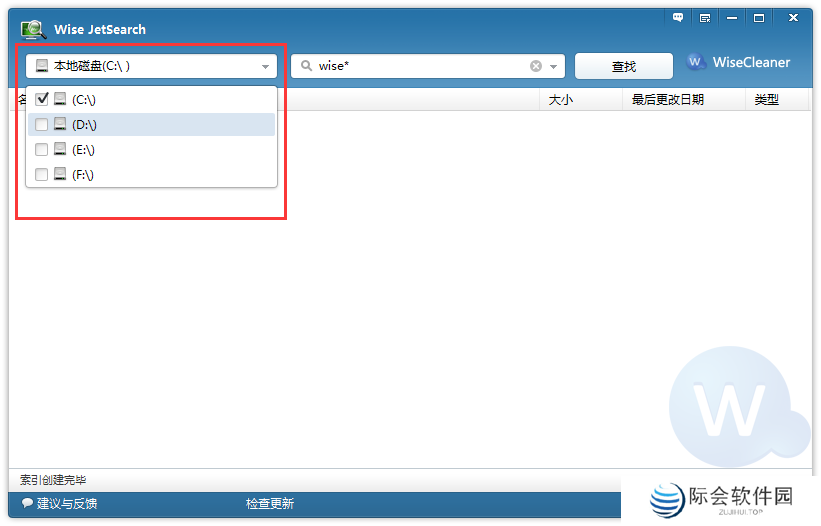
Task: Open the feedback chat bubble icon in title bar
Action: 678,18
